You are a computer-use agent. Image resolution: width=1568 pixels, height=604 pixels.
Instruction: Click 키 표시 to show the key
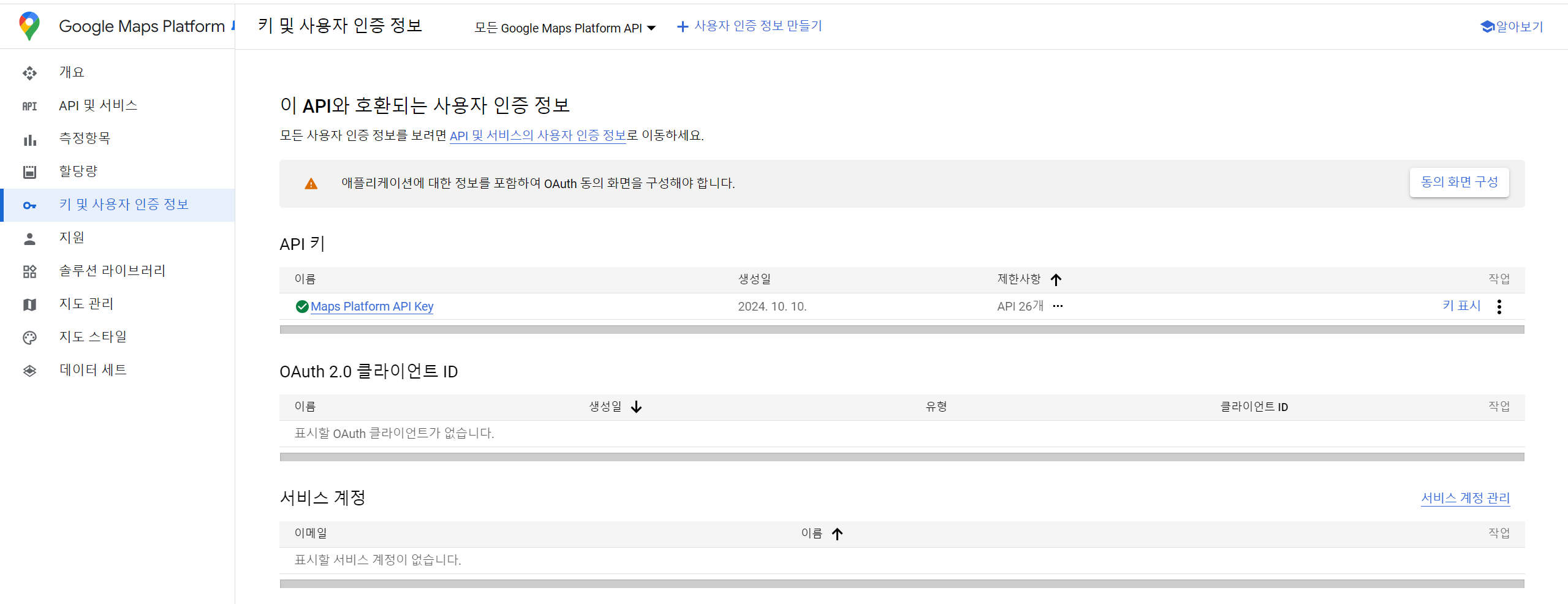(1461, 306)
